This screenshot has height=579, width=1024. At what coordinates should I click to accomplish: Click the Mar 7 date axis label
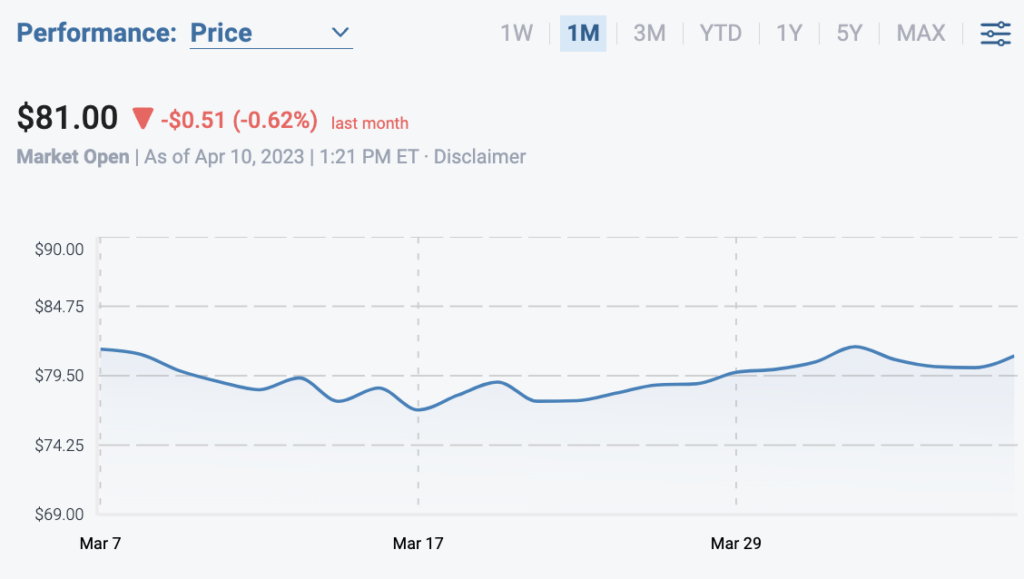pos(100,544)
